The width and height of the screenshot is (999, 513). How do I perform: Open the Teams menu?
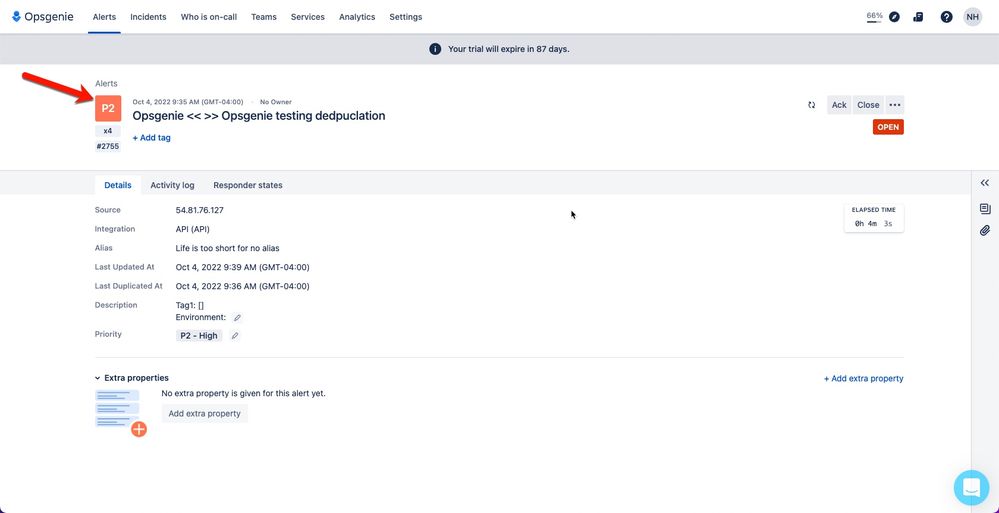click(264, 17)
